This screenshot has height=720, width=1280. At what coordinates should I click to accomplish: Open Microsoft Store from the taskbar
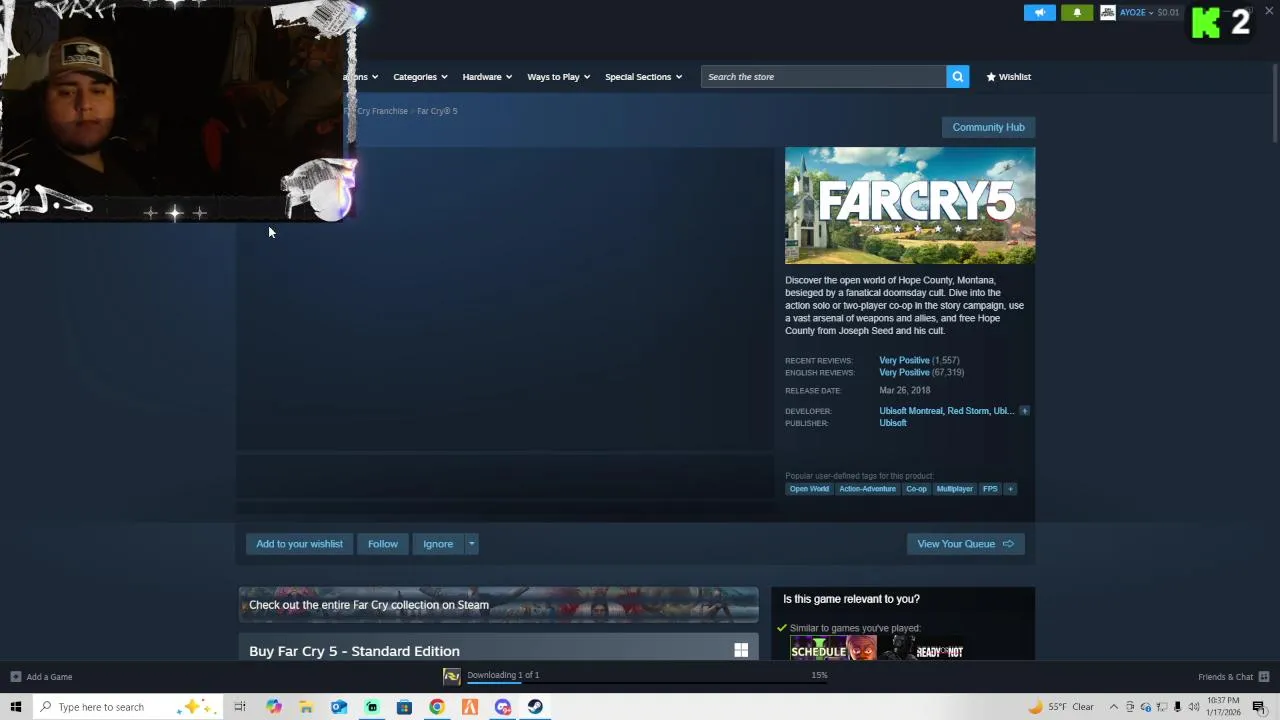coord(404,707)
